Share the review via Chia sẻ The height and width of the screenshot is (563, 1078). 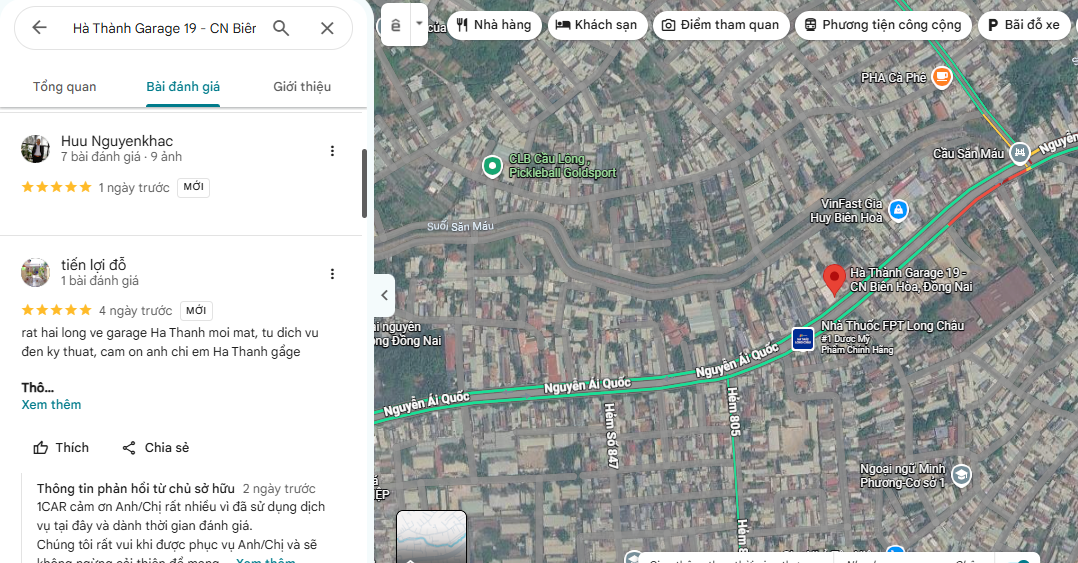(155, 448)
